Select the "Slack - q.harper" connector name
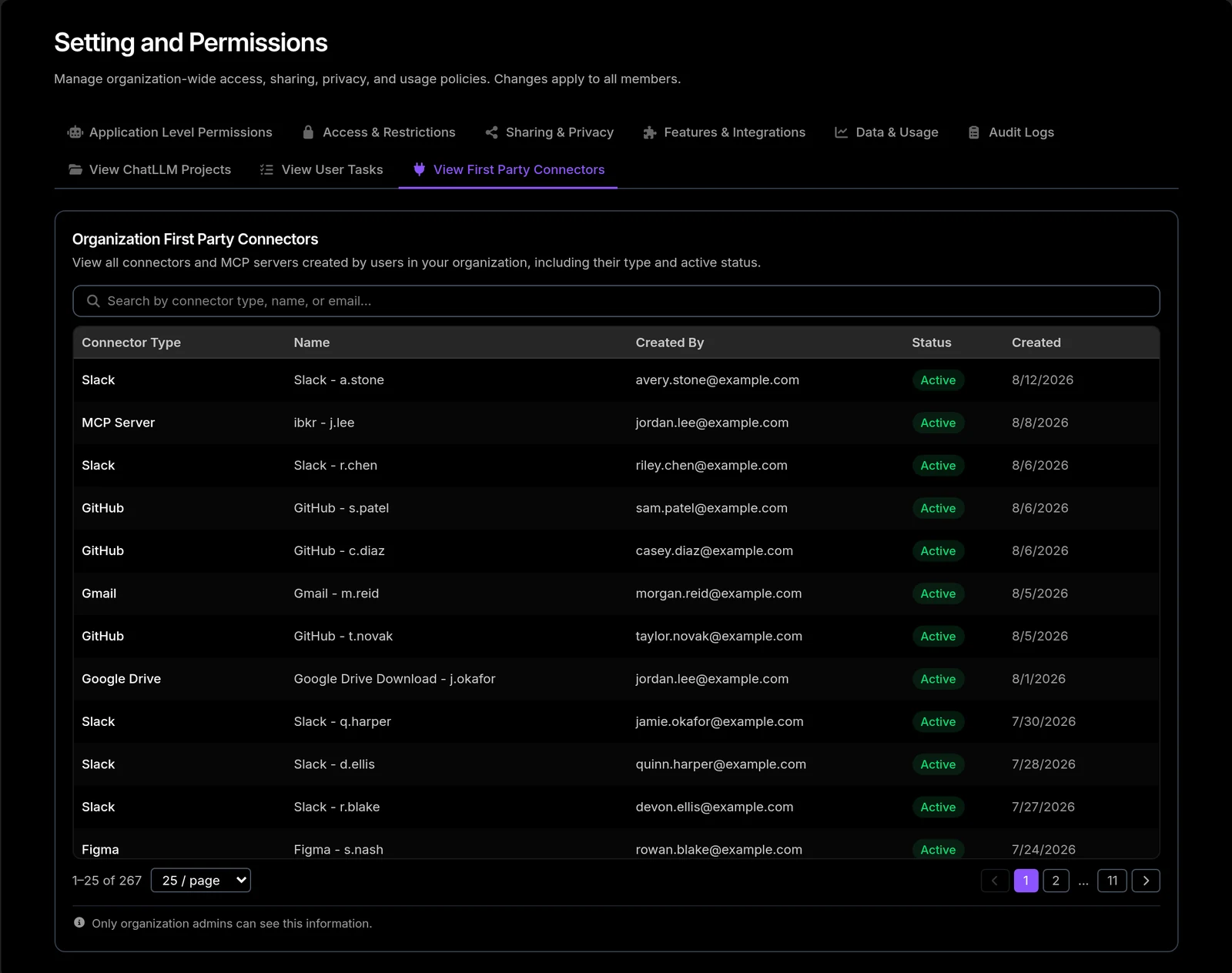 click(x=343, y=722)
